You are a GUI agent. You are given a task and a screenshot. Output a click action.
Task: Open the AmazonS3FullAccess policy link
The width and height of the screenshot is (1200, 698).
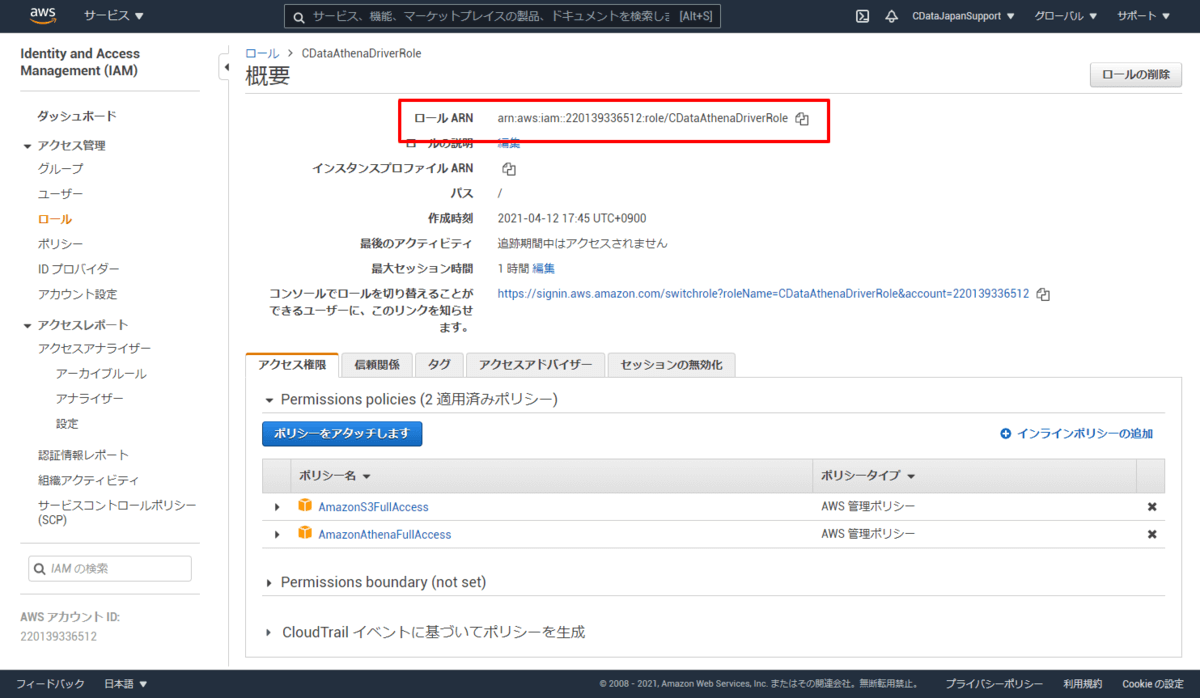(373, 507)
